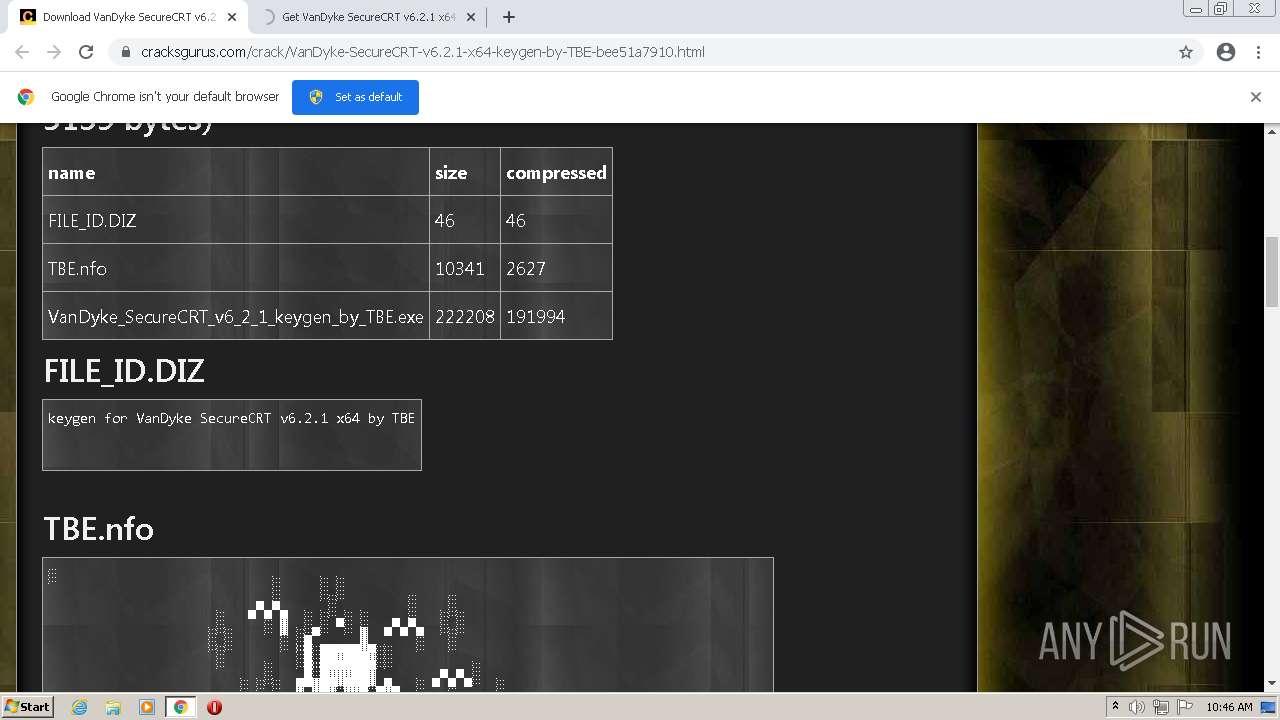The image size is (1280, 720).
Task: Switch to 'Download VanDyke SecureCRT v6.2' tab
Action: (x=128, y=17)
